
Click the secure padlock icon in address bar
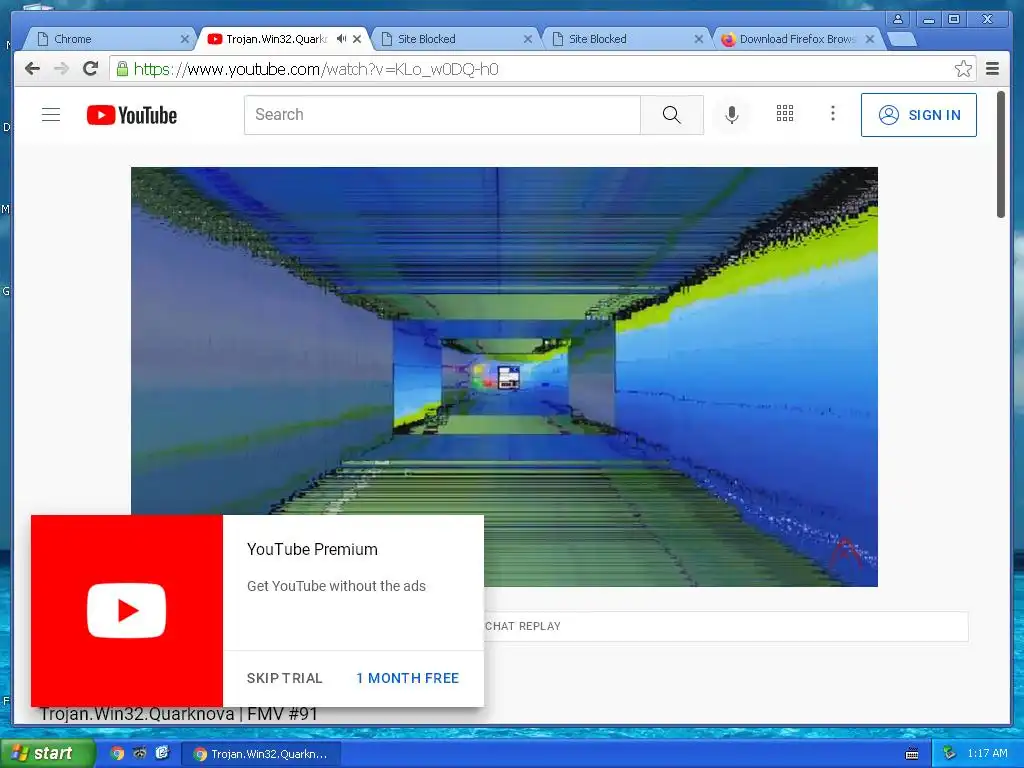tap(122, 69)
